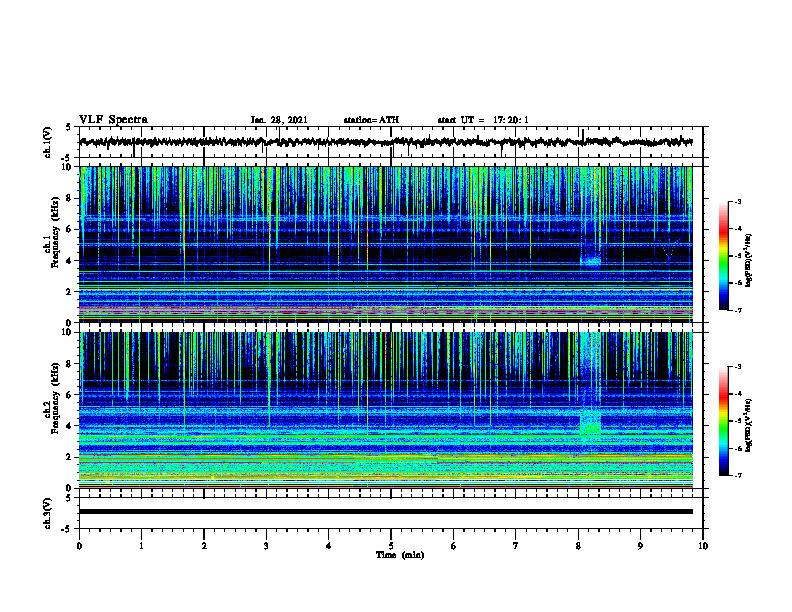The image size is (792, 612).
Task: Click the flat black ch.3 voltage trace
Action: 385,512
